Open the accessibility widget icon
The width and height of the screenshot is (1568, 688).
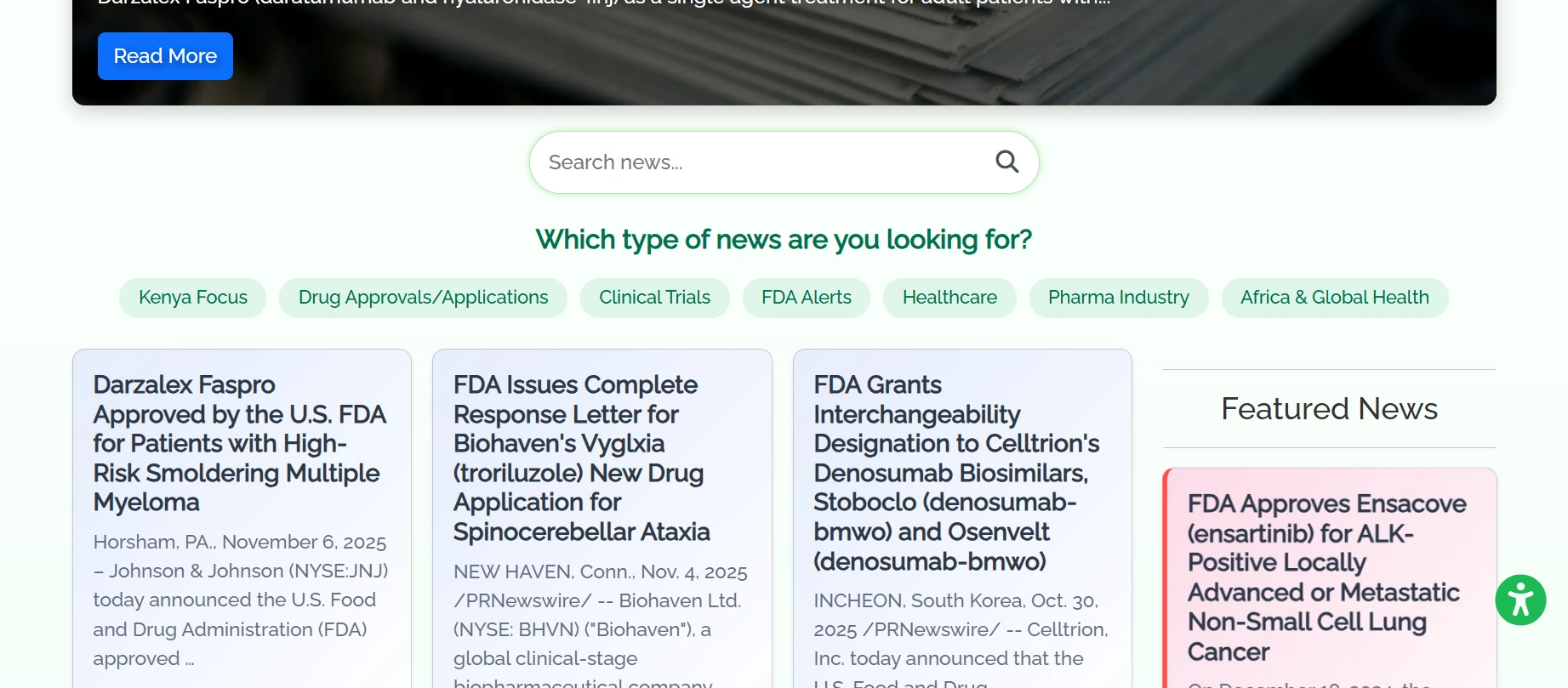(1520, 600)
